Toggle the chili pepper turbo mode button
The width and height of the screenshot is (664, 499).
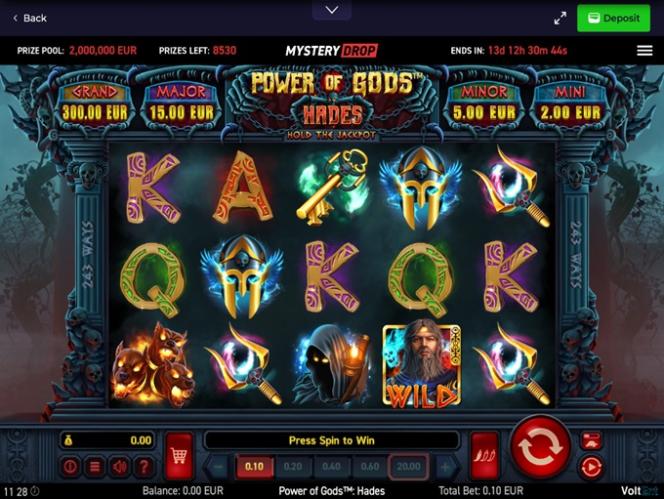[484, 455]
